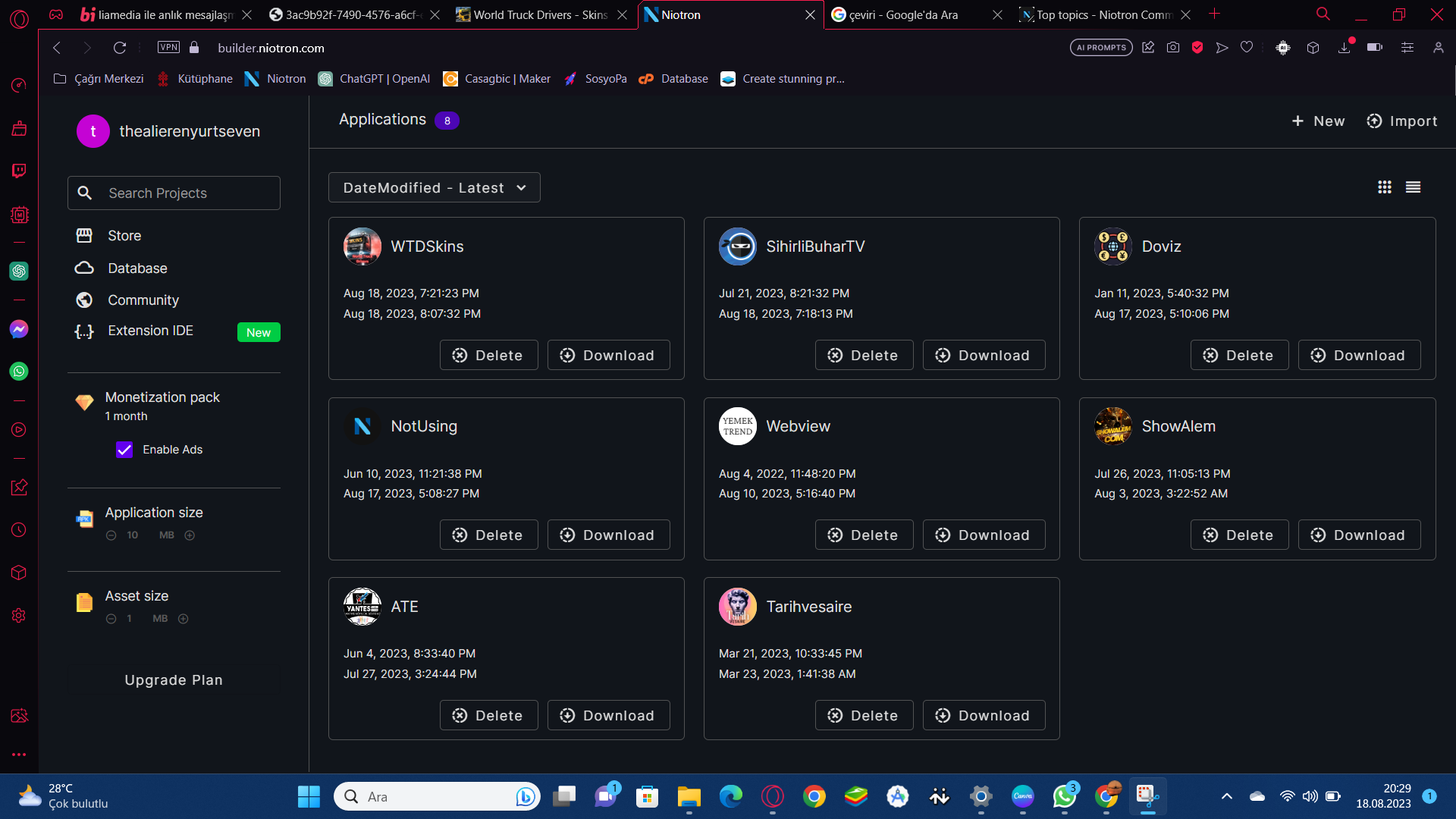
Task: Open Opera history clock icon
Action: [19, 529]
